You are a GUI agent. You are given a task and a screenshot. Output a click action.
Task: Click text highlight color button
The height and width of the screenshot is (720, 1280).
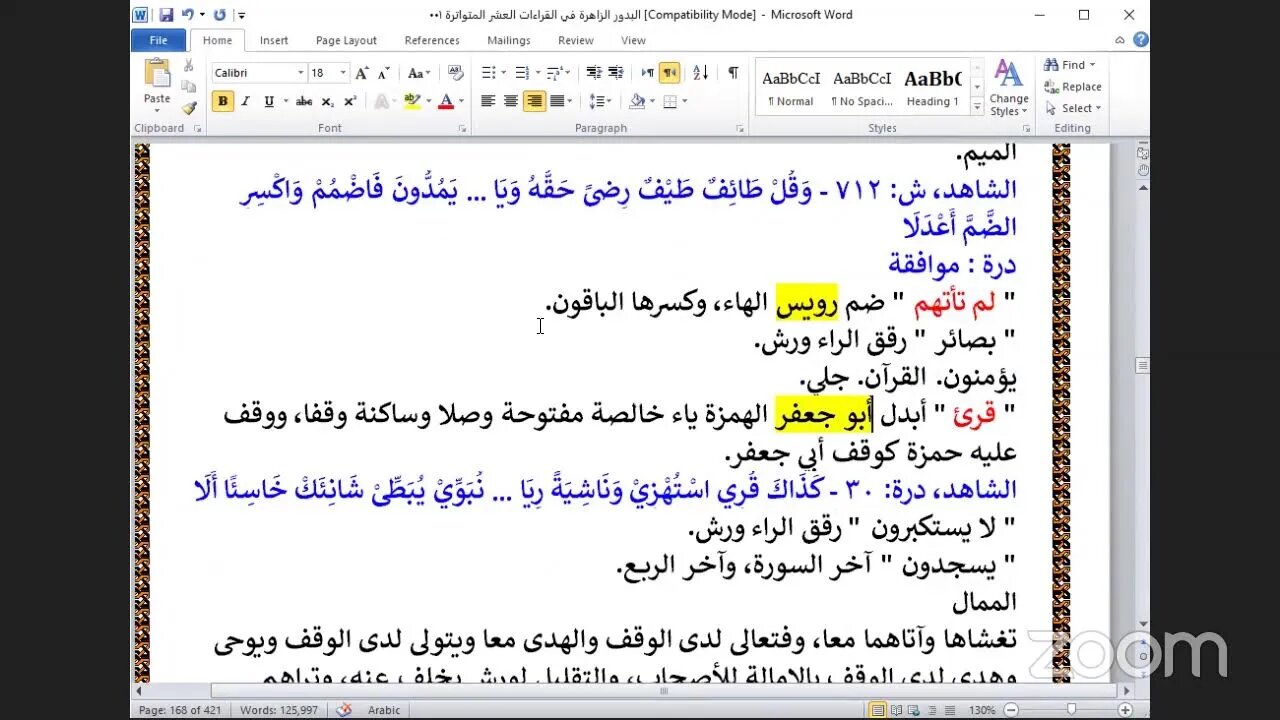click(x=412, y=101)
